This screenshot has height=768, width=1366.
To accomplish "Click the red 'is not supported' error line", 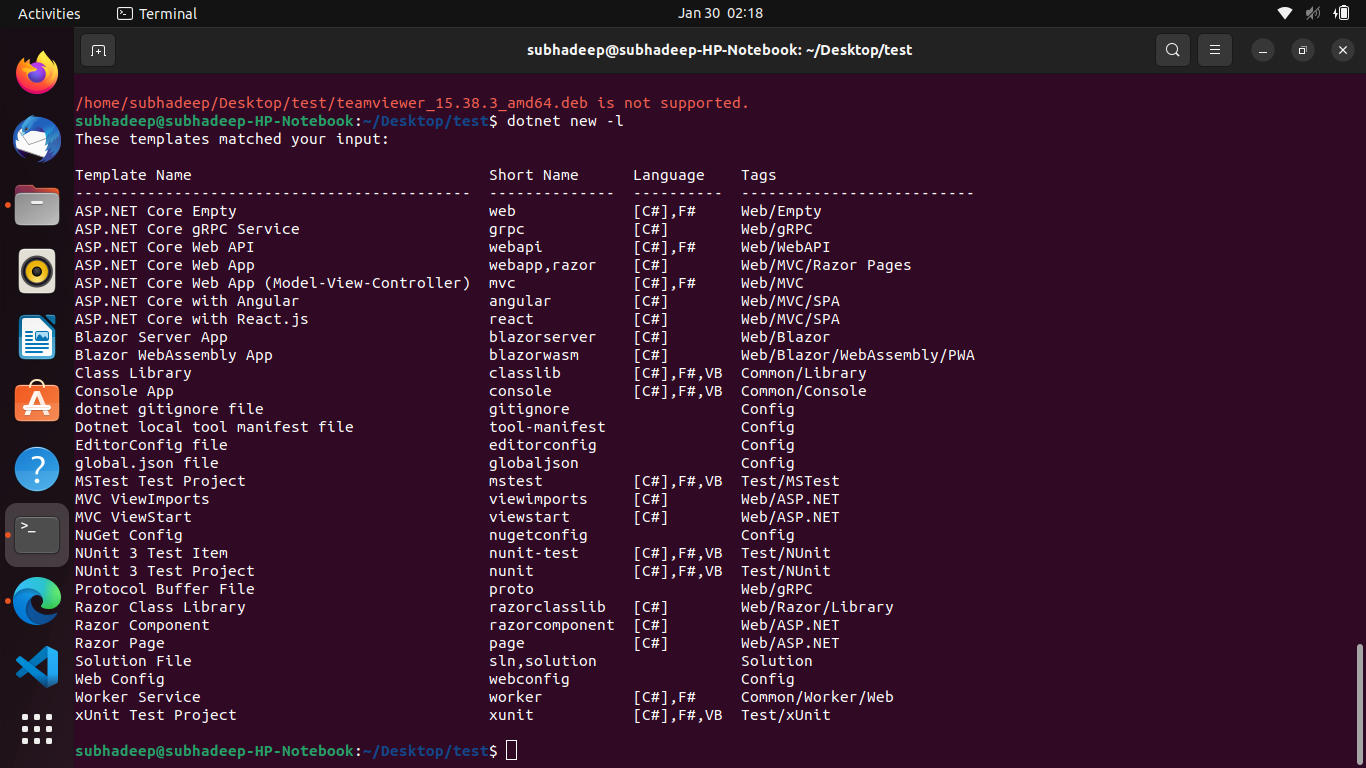I will click(x=412, y=103).
